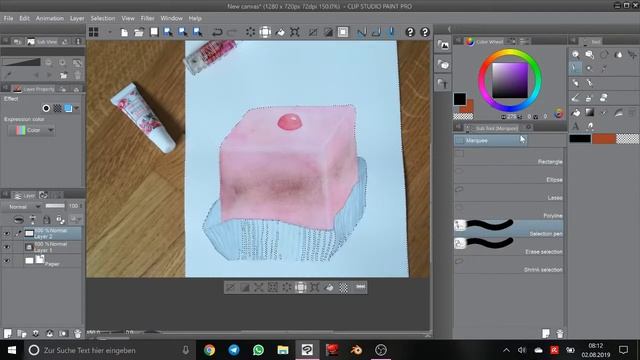
Task: Select the Auto select wand tool
Action: pyautogui.click(x=589, y=68)
